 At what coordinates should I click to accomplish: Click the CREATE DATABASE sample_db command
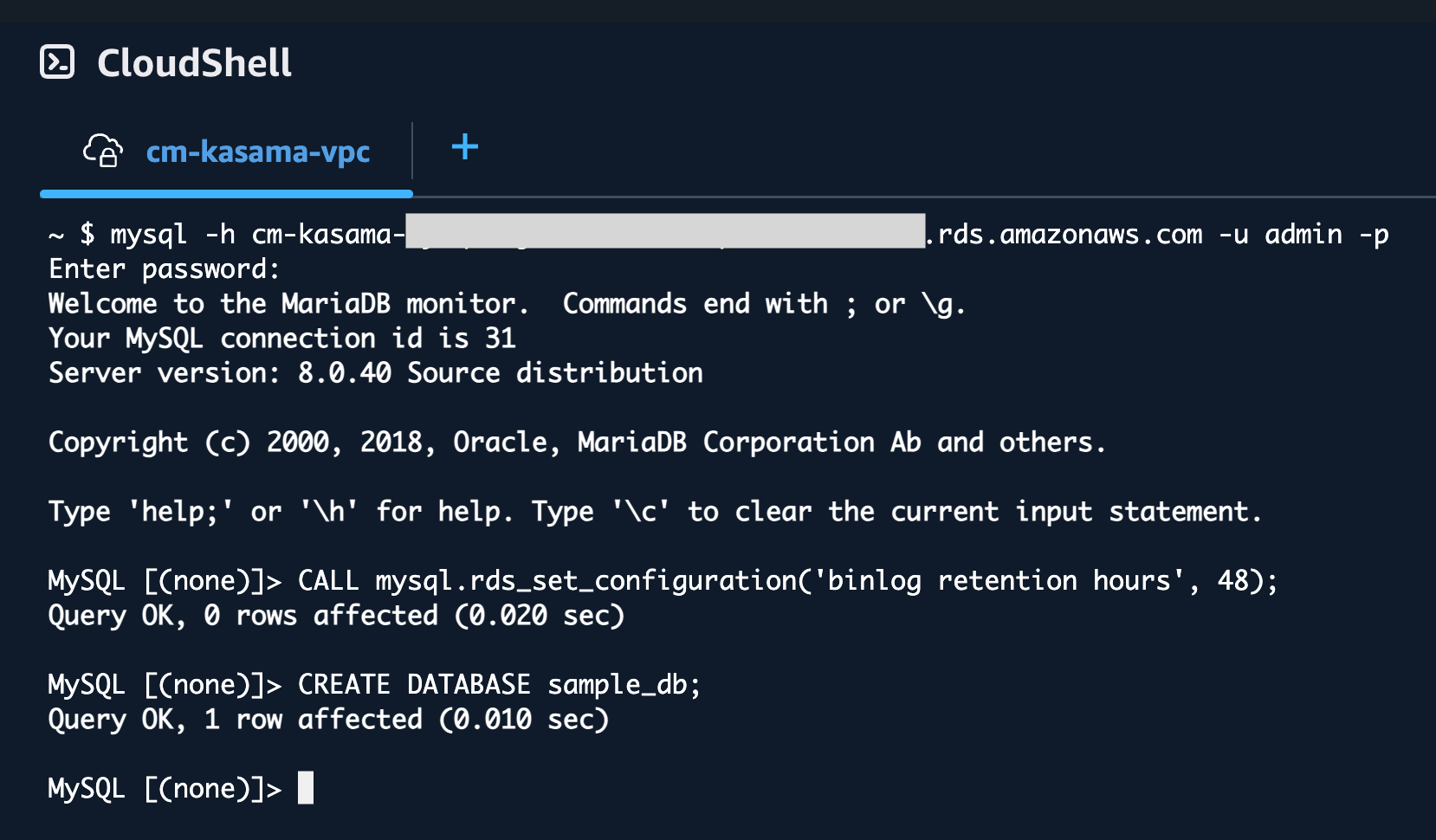(x=499, y=684)
